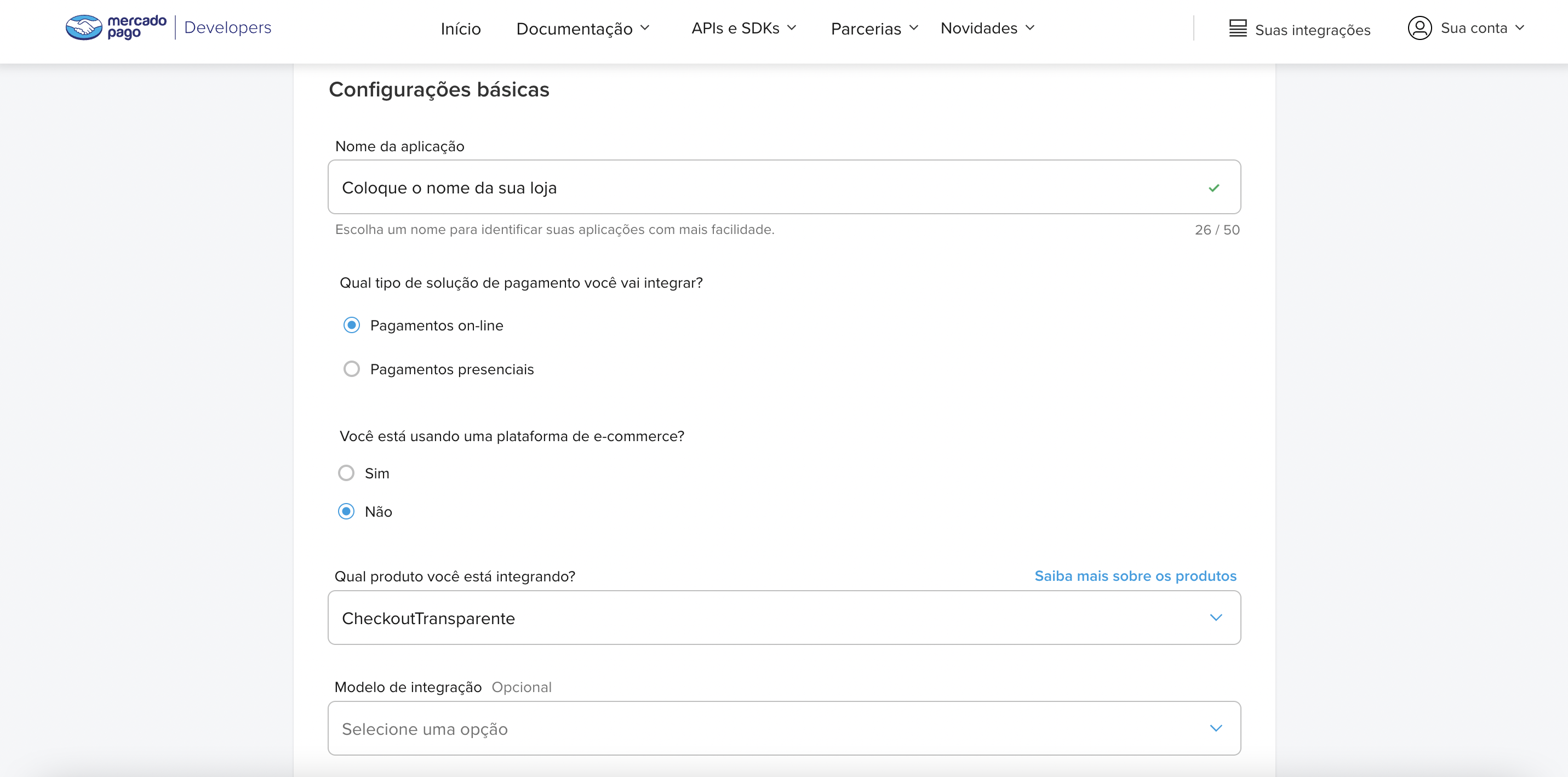This screenshot has width=1568, height=777.
Task: Choose Não for e-commerce platform
Action: [x=346, y=511]
